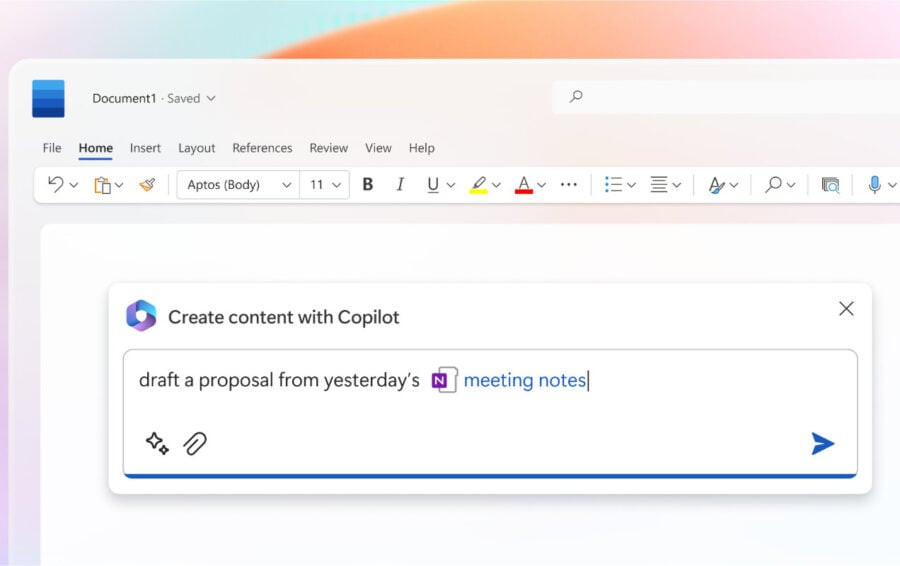The width and height of the screenshot is (900, 566).
Task: Toggle Italic formatting
Action: [x=400, y=184]
